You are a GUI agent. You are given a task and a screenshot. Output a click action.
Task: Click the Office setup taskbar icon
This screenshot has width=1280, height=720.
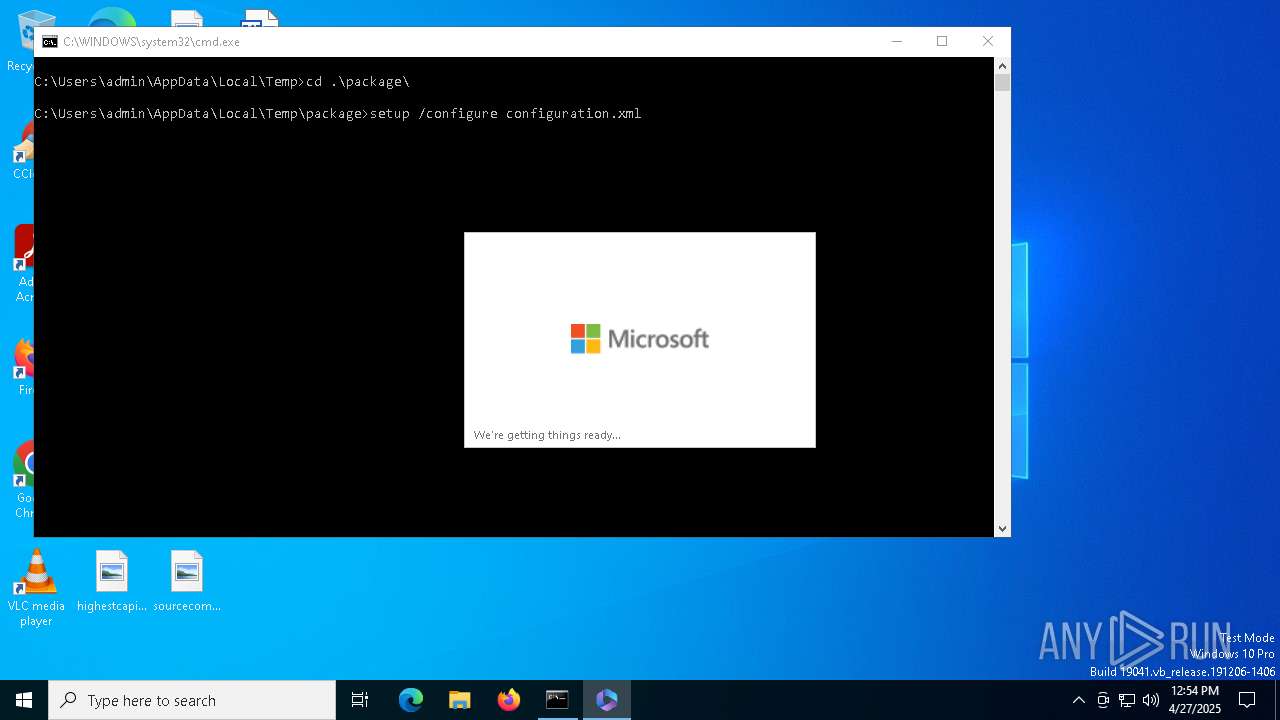[607, 700]
